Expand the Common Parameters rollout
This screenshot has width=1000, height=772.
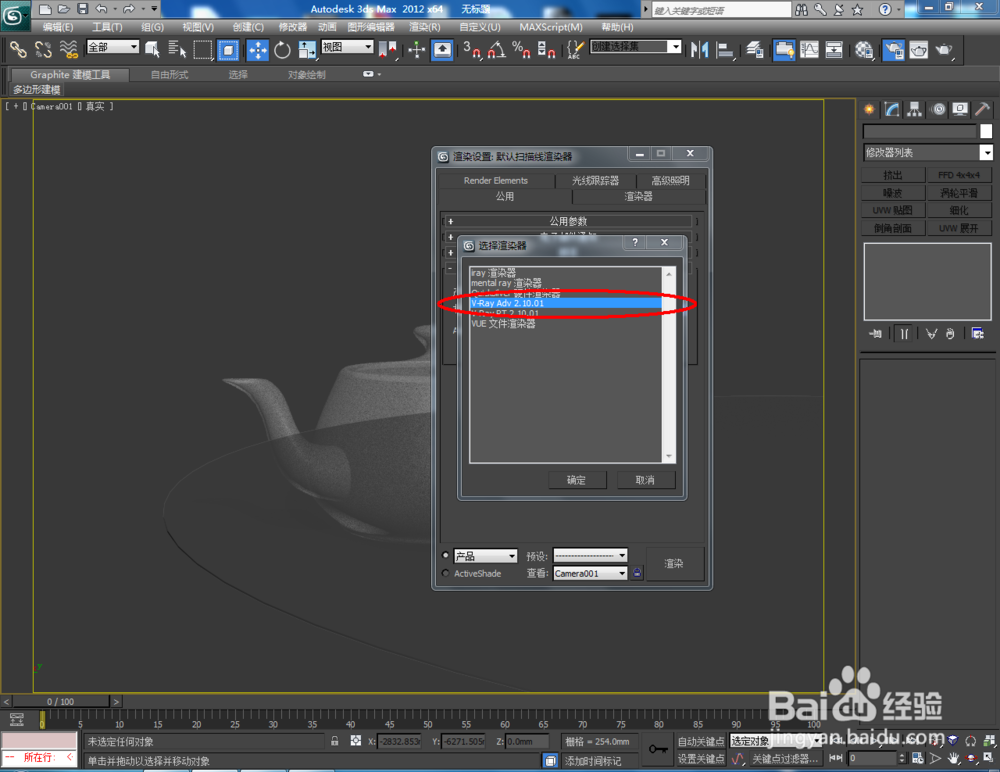pyautogui.click(x=568, y=221)
